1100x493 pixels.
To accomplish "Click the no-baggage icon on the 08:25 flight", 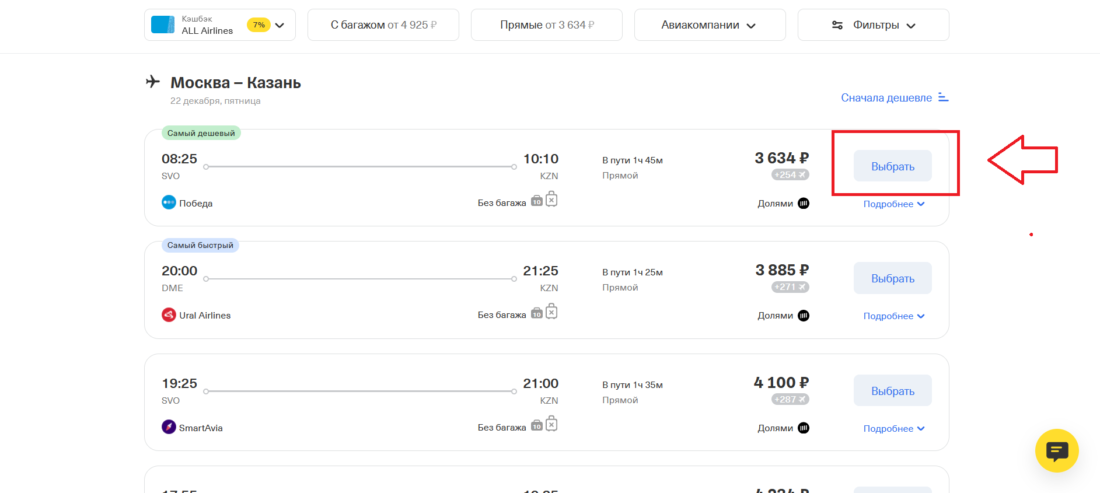I will pyautogui.click(x=550, y=201).
